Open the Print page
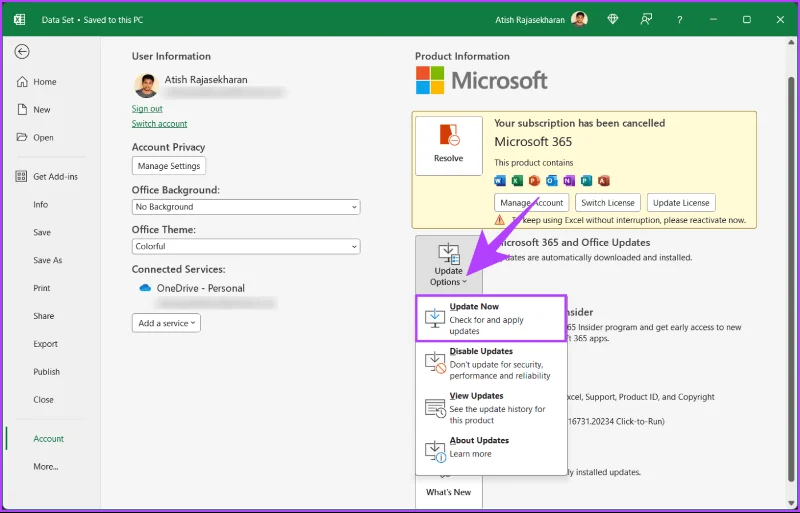Viewport: 800px width, 513px height. tap(42, 288)
